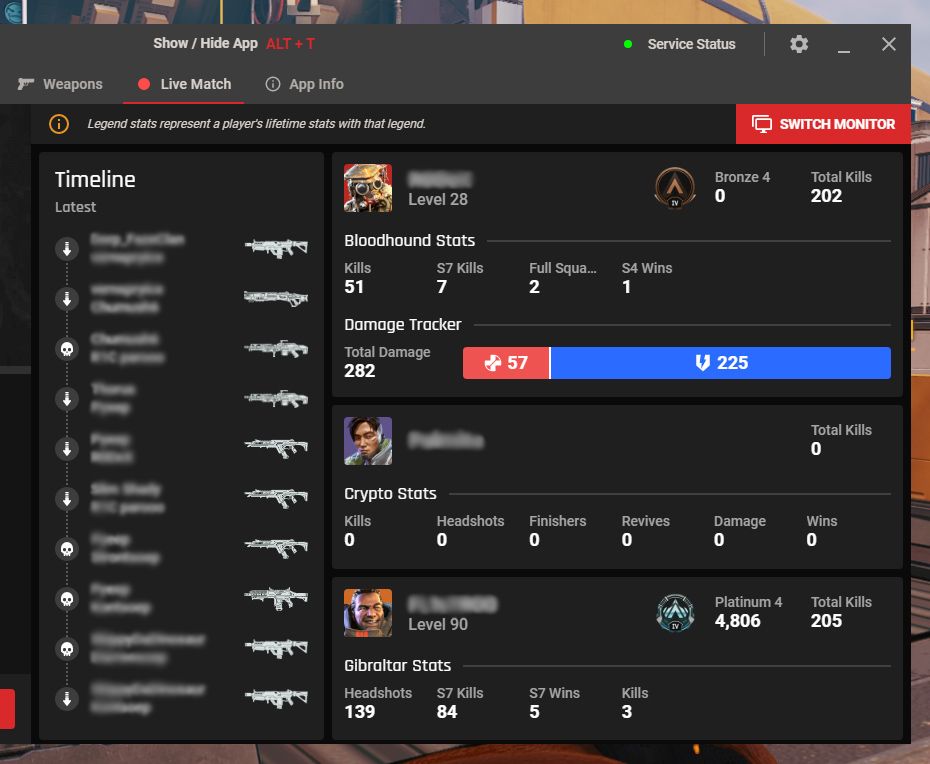Click the Gibraltar Stats heading
This screenshot has height=764, width=930.
click(x=397, y=666)
